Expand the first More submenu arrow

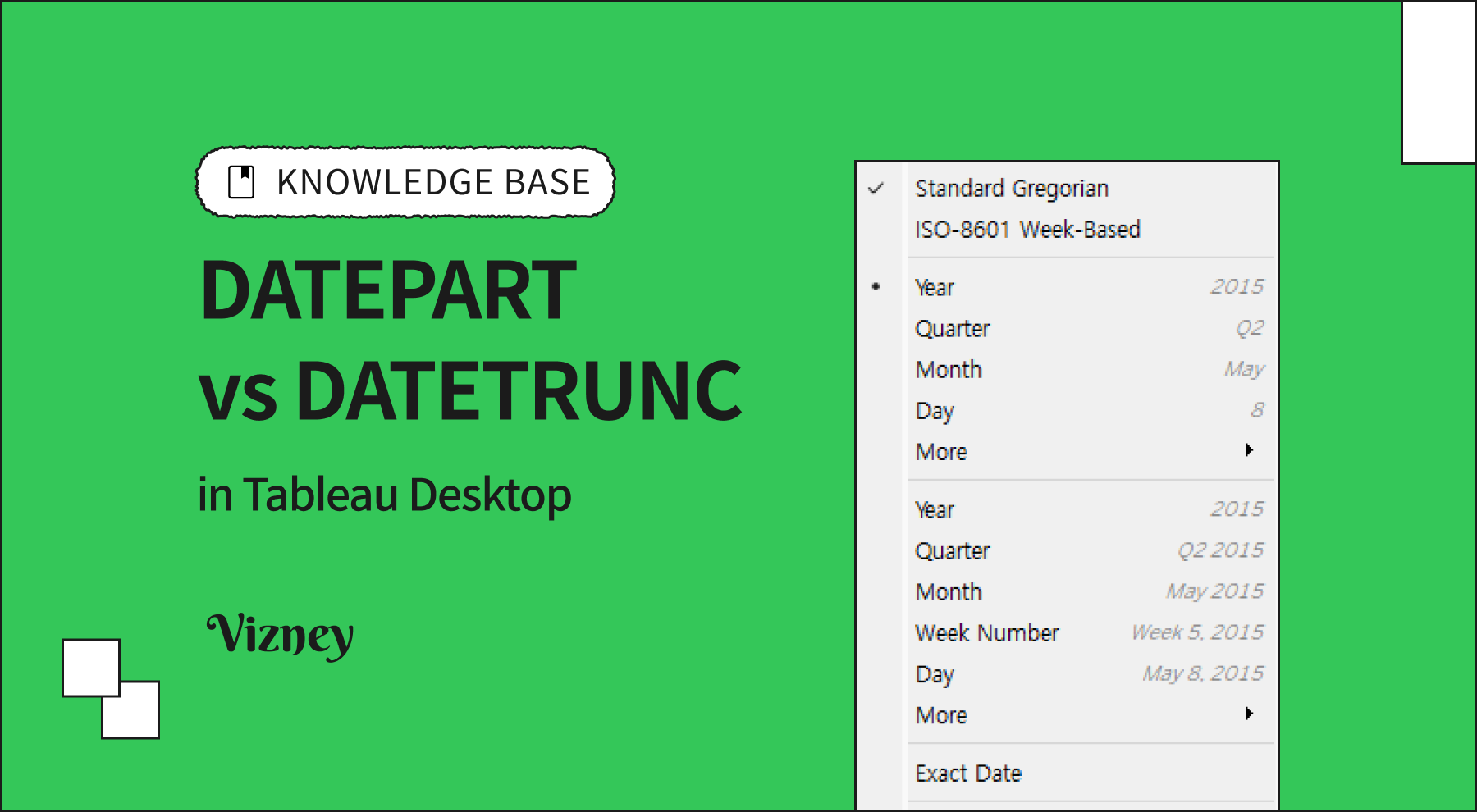click(1249, 450)
